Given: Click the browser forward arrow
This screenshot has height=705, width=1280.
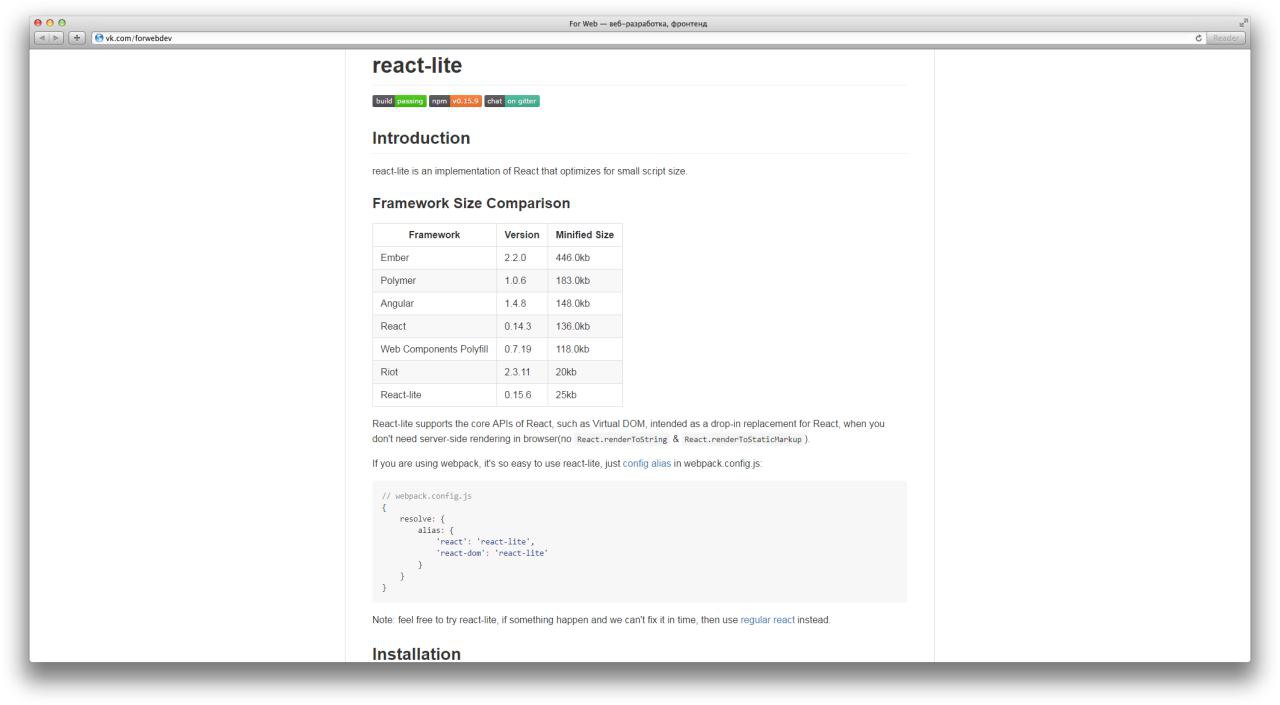Looking at the screenshot, I should tap(55, 38).
